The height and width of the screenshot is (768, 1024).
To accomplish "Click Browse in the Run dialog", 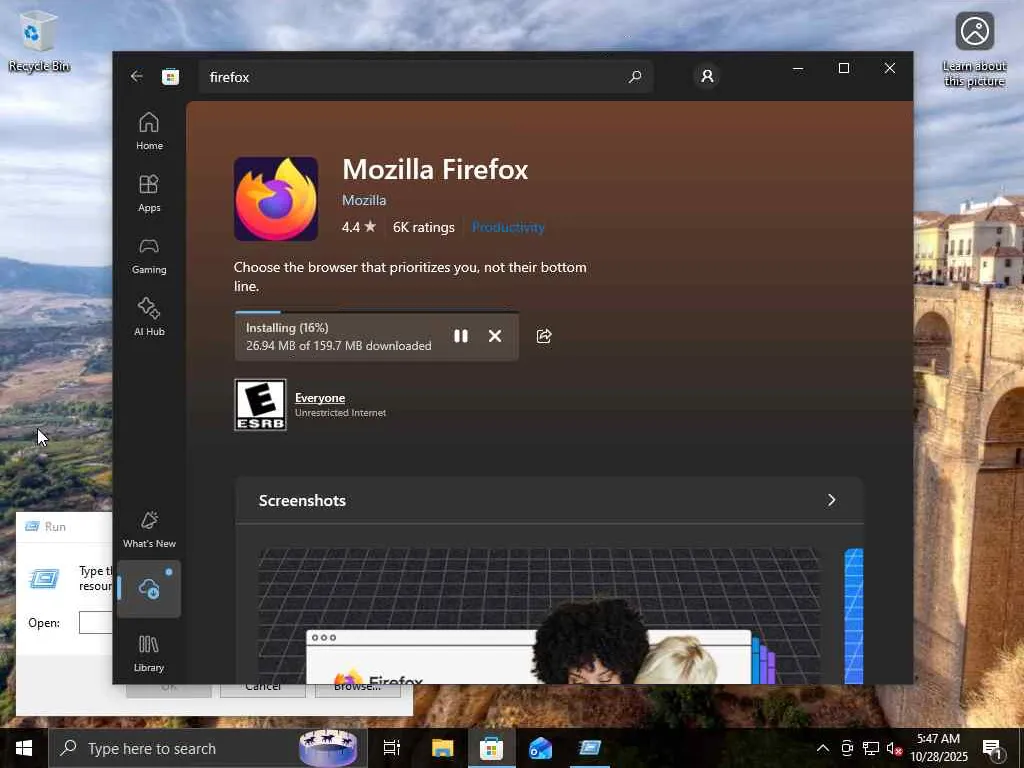I will (x=357, y=689).
